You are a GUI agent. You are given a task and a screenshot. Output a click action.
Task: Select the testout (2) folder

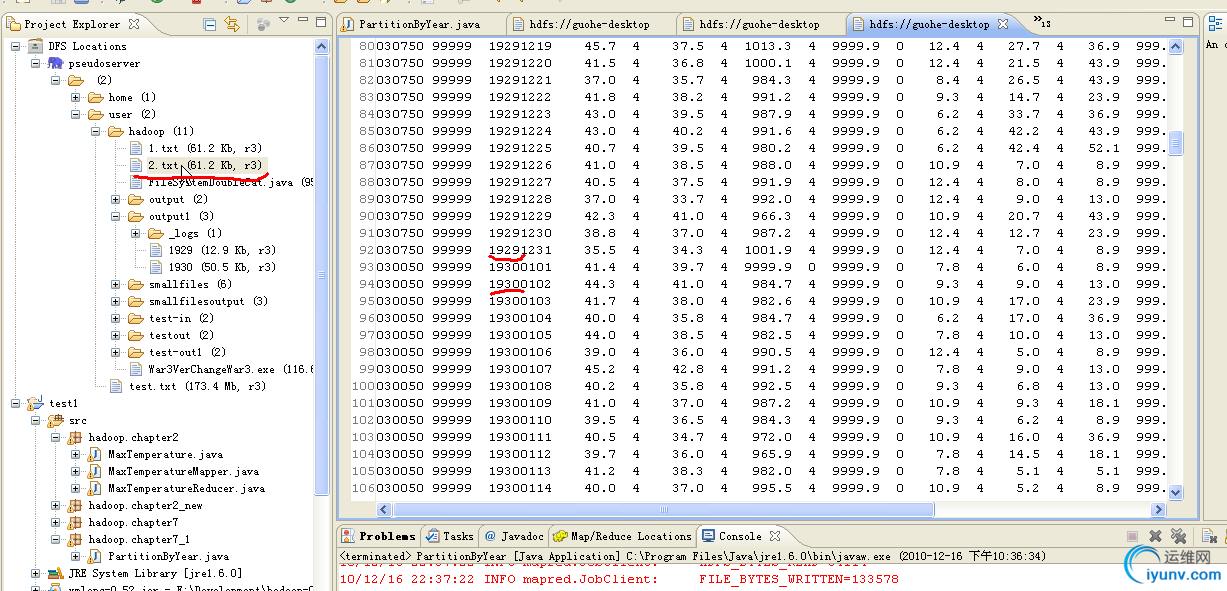(170, 335)
